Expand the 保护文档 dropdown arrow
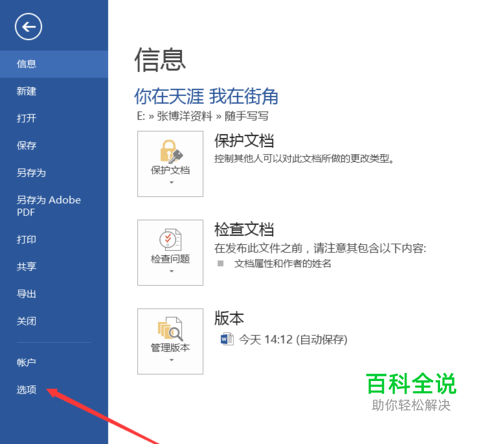The width and height of the screenshot is (500, 444). click(x=171, y=183)
